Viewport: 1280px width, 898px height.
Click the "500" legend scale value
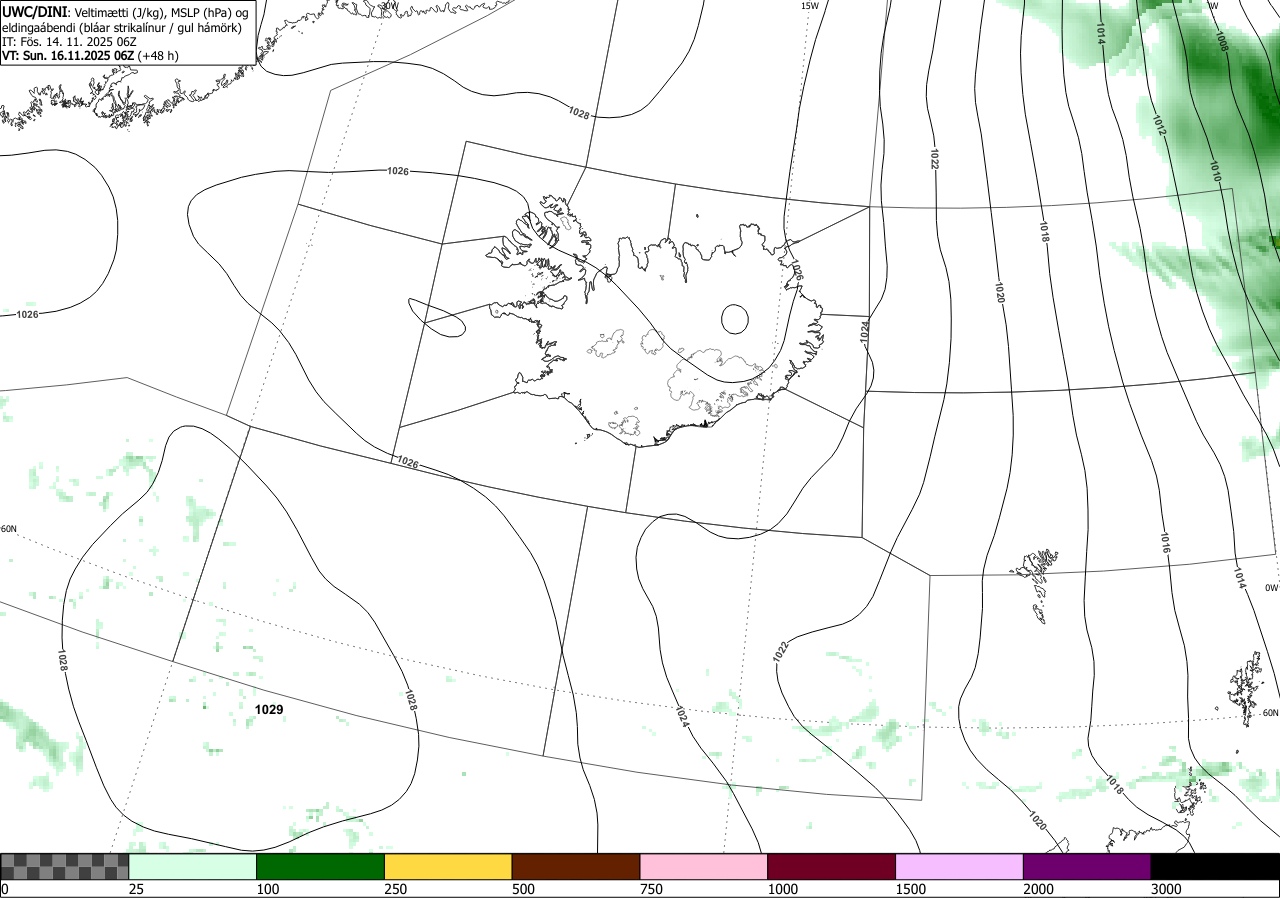[523, 889]
